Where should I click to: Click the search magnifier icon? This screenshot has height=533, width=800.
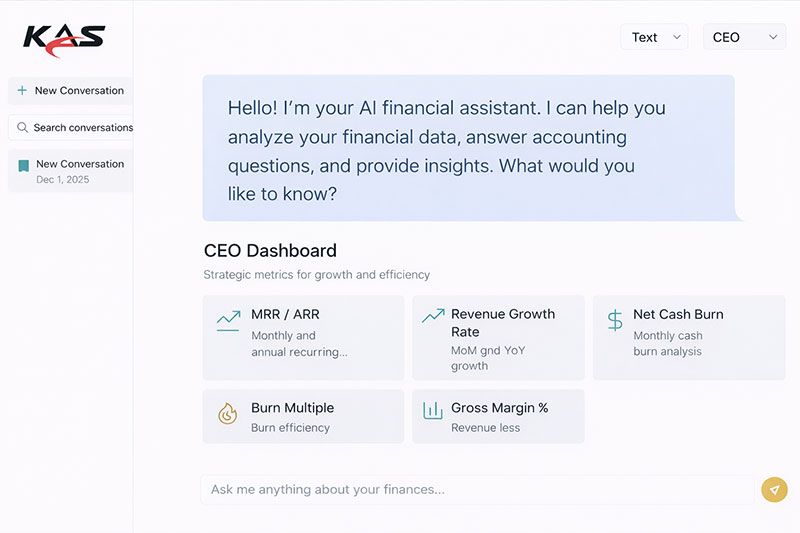[23, 127]
